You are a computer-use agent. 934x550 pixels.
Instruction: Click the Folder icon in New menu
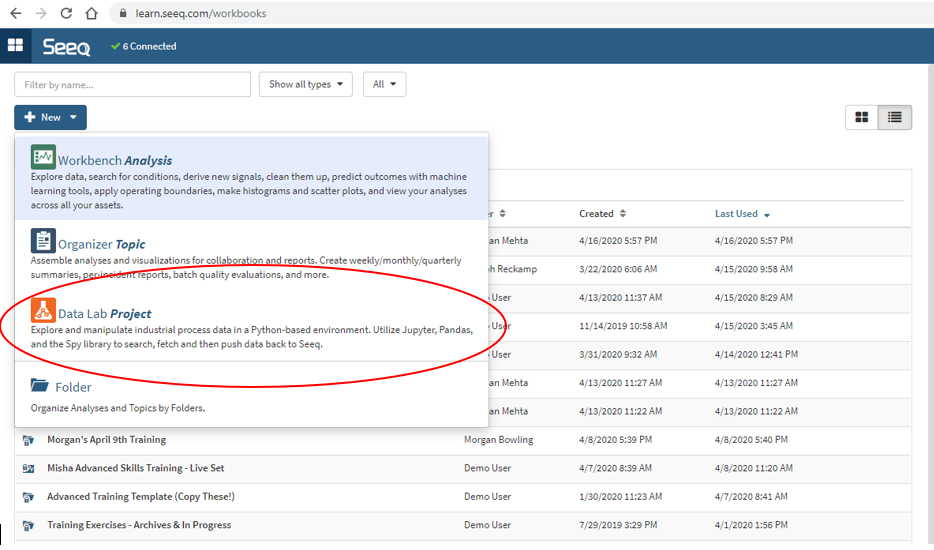pyautogui.click(x=40, y=386)
